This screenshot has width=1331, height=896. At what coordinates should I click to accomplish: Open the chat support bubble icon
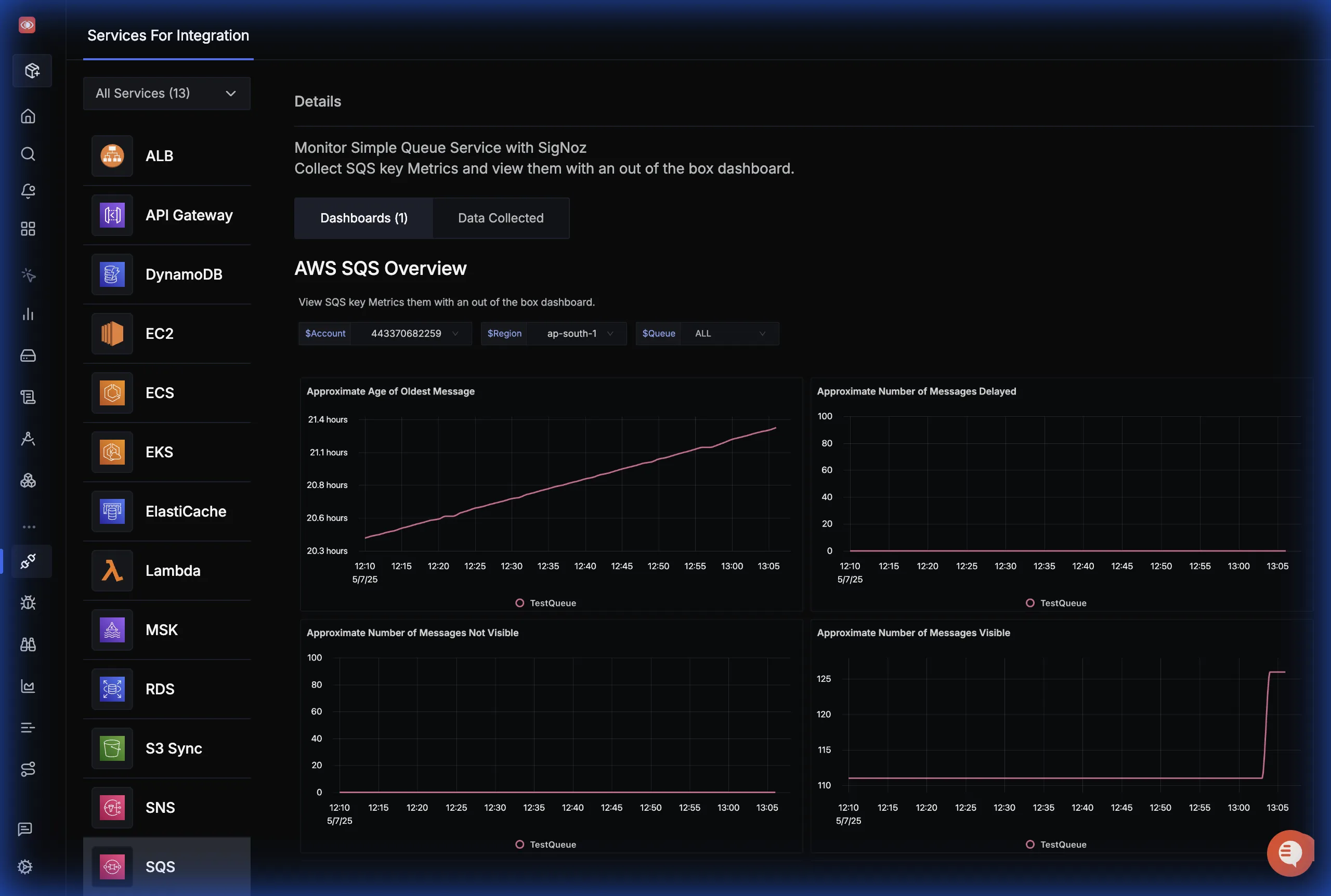[x=1289, y=853]
